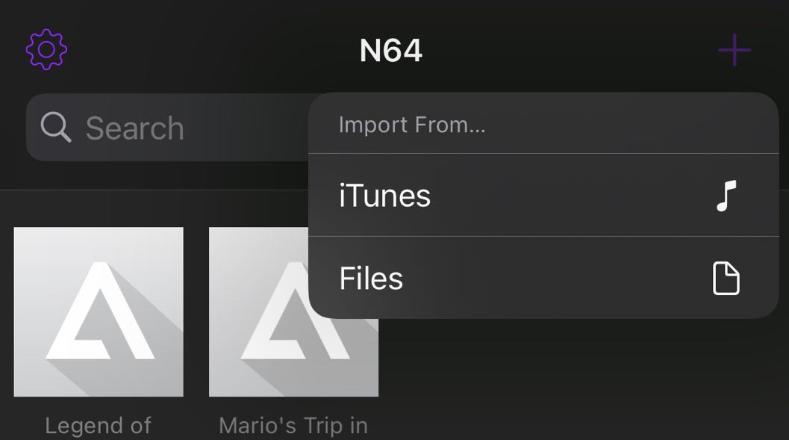Screen dimensions: 789x440
Task: Select iTunes from the import menu
Action: (385, 195)
